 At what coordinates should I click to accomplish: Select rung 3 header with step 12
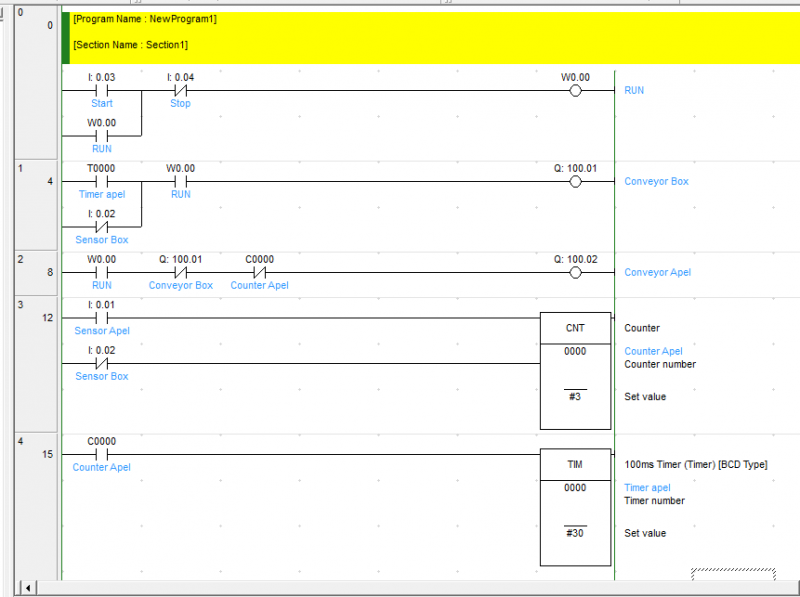[x=36, y=365]
